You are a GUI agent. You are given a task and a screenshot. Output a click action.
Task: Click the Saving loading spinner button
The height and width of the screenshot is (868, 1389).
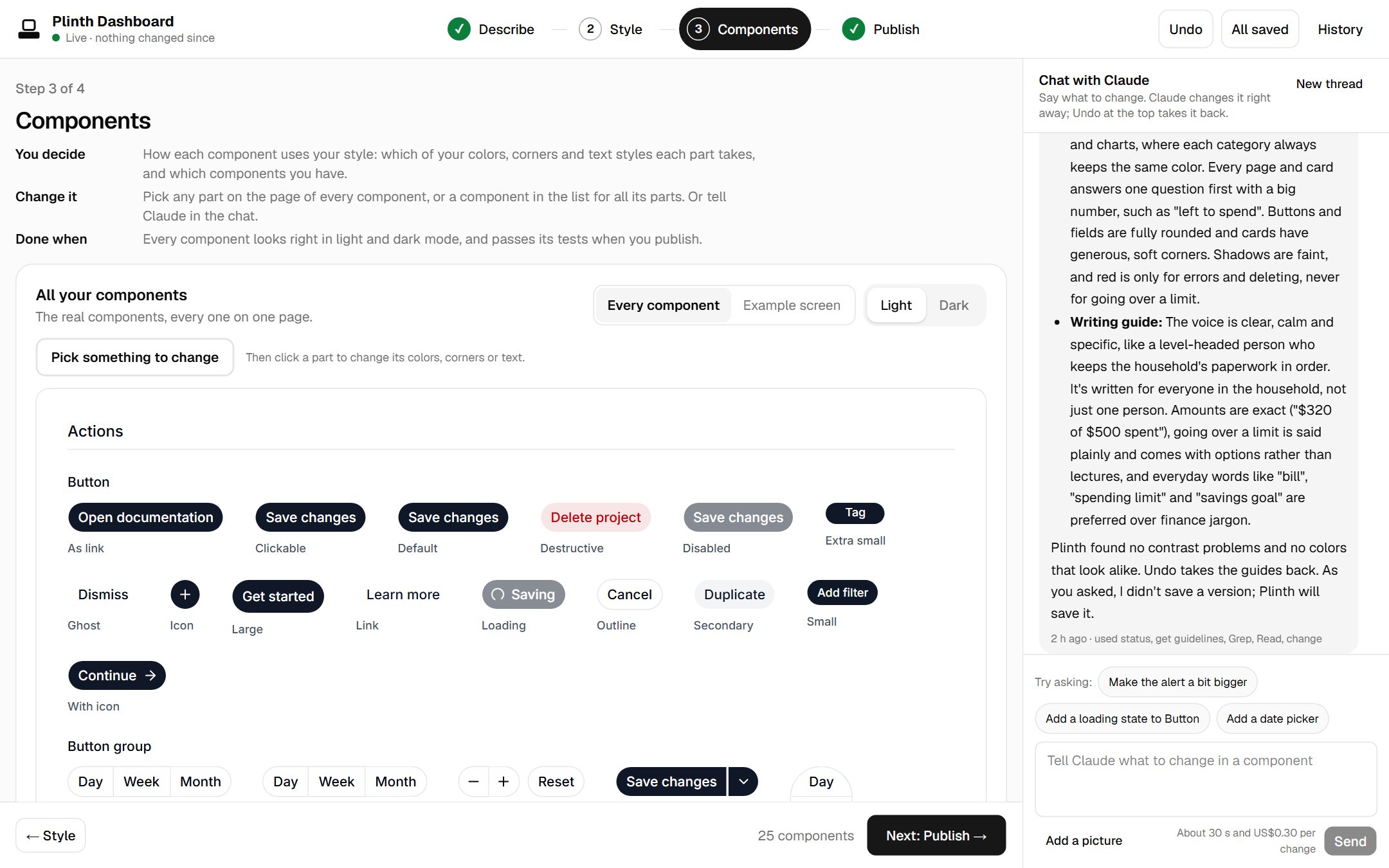click(523, 594)
